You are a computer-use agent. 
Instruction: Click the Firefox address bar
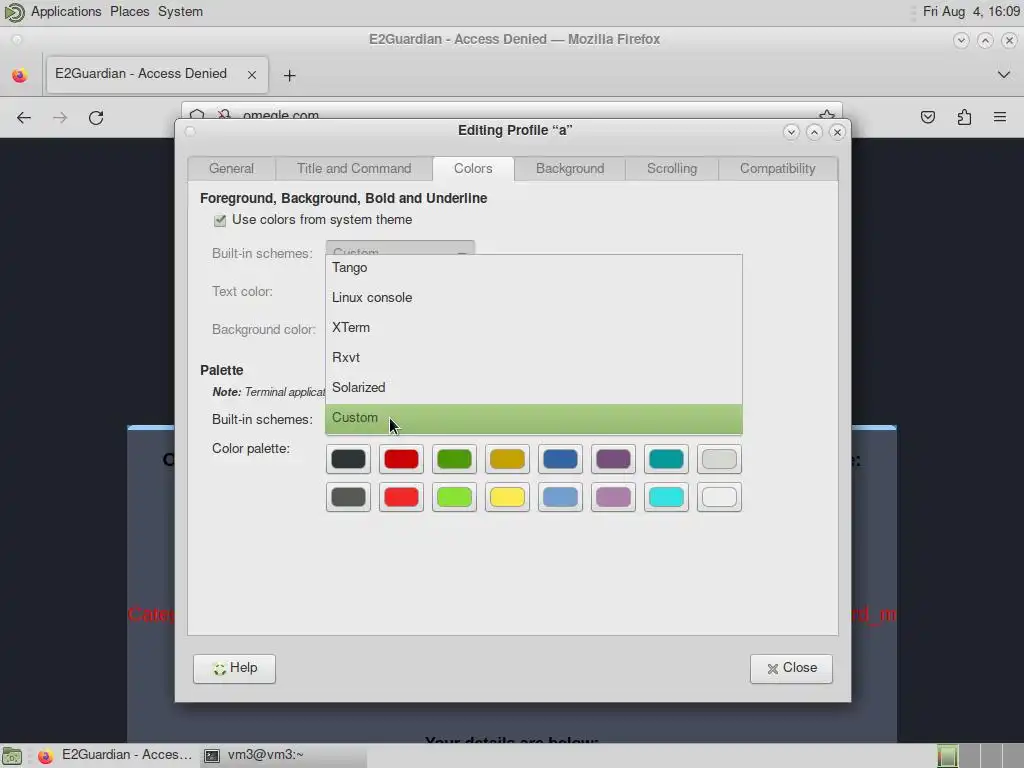pyautogui.click(x=511, y=111)
